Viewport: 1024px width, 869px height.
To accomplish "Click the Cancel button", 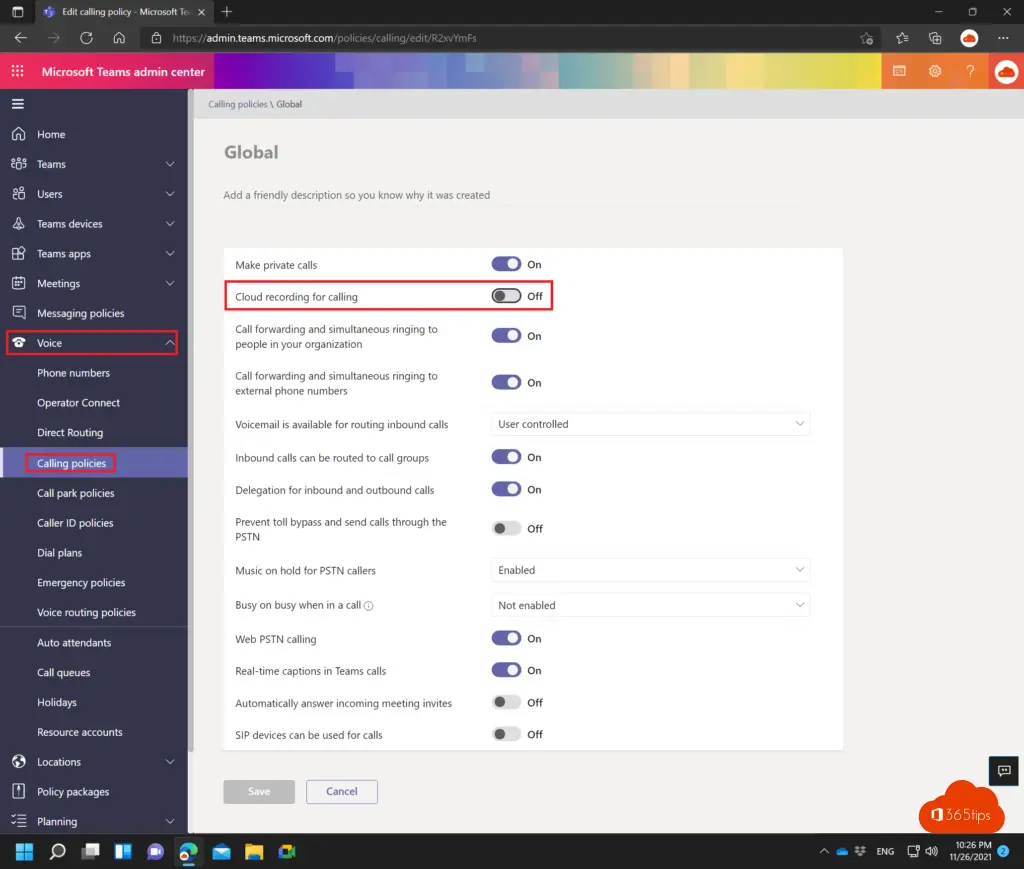I will point(342,791).
